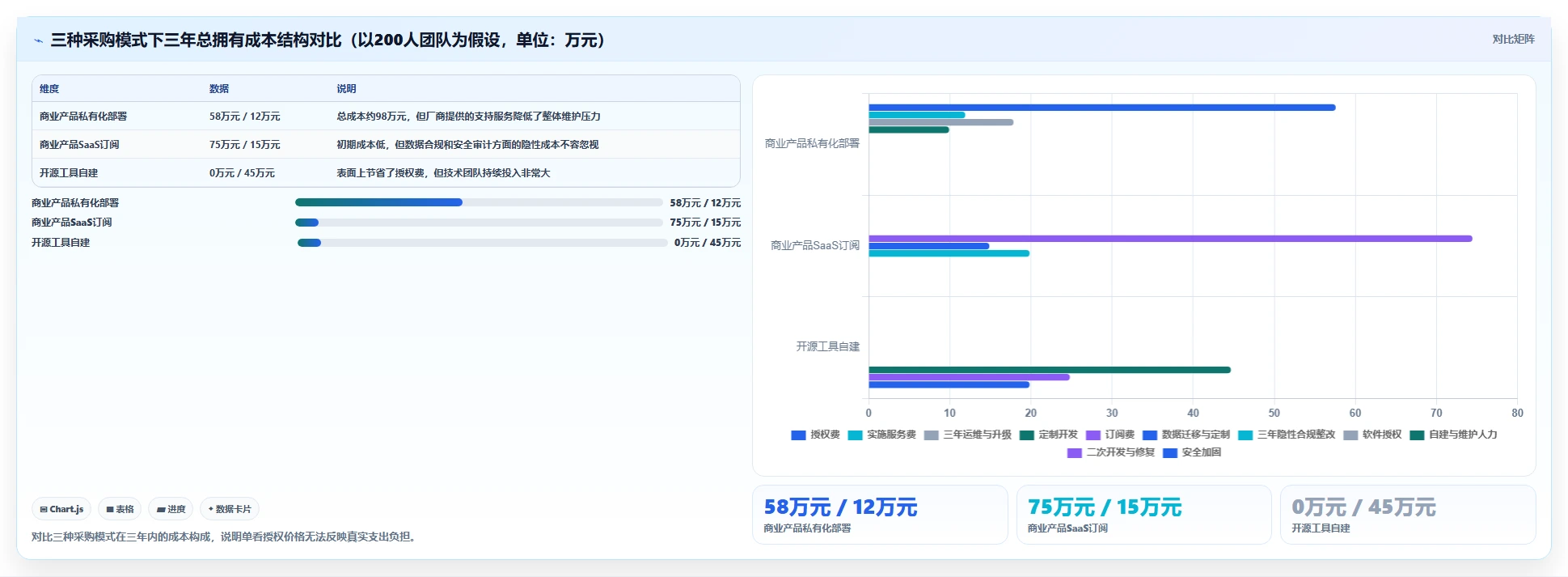
Task: Select the Chart.js tag chip
Action: click(61, 509)
